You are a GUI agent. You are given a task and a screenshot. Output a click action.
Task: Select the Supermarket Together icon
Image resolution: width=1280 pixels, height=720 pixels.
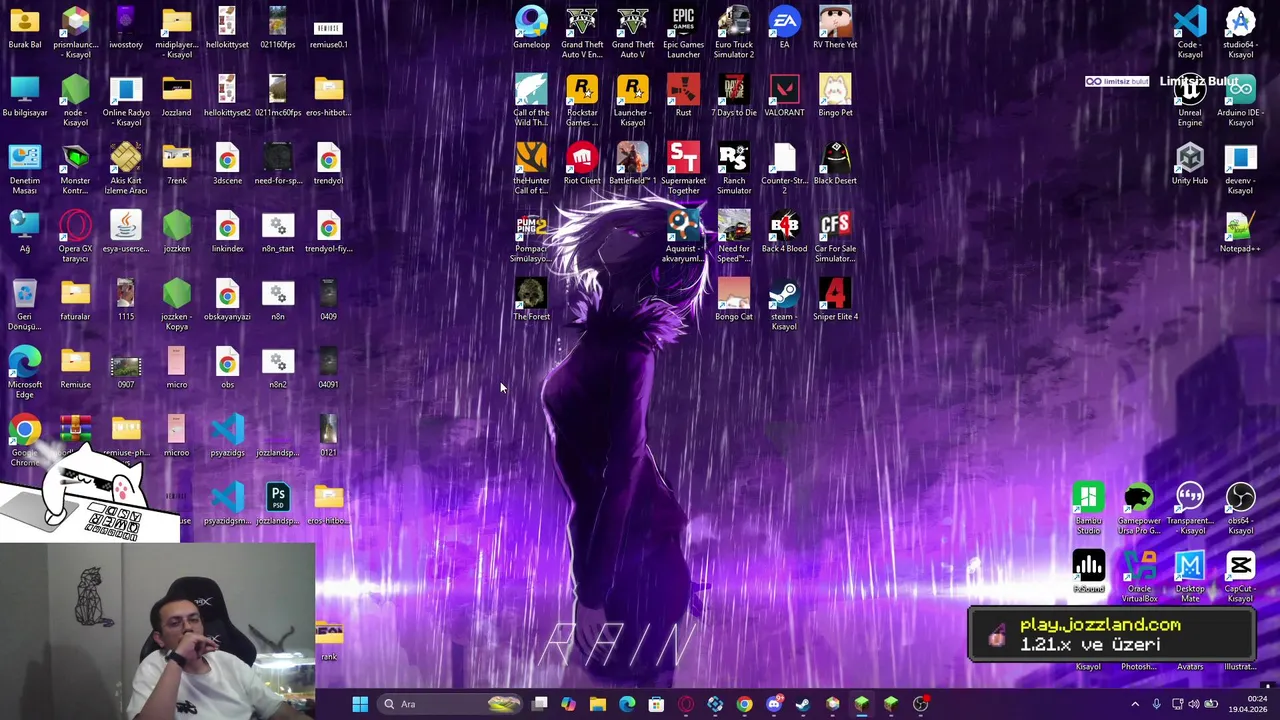click(683, 168)
